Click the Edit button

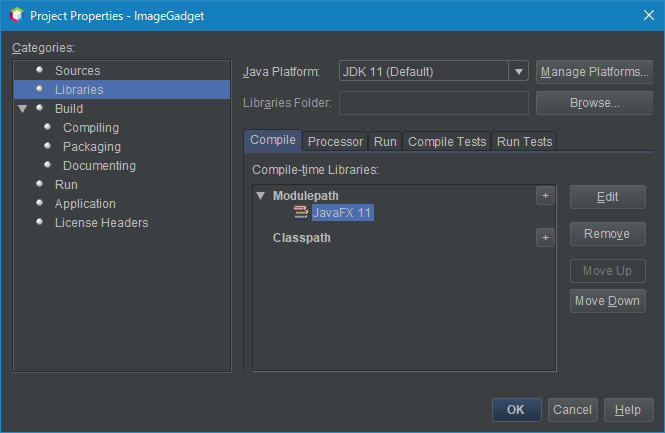pyautogui.click(x=607, y=197)
